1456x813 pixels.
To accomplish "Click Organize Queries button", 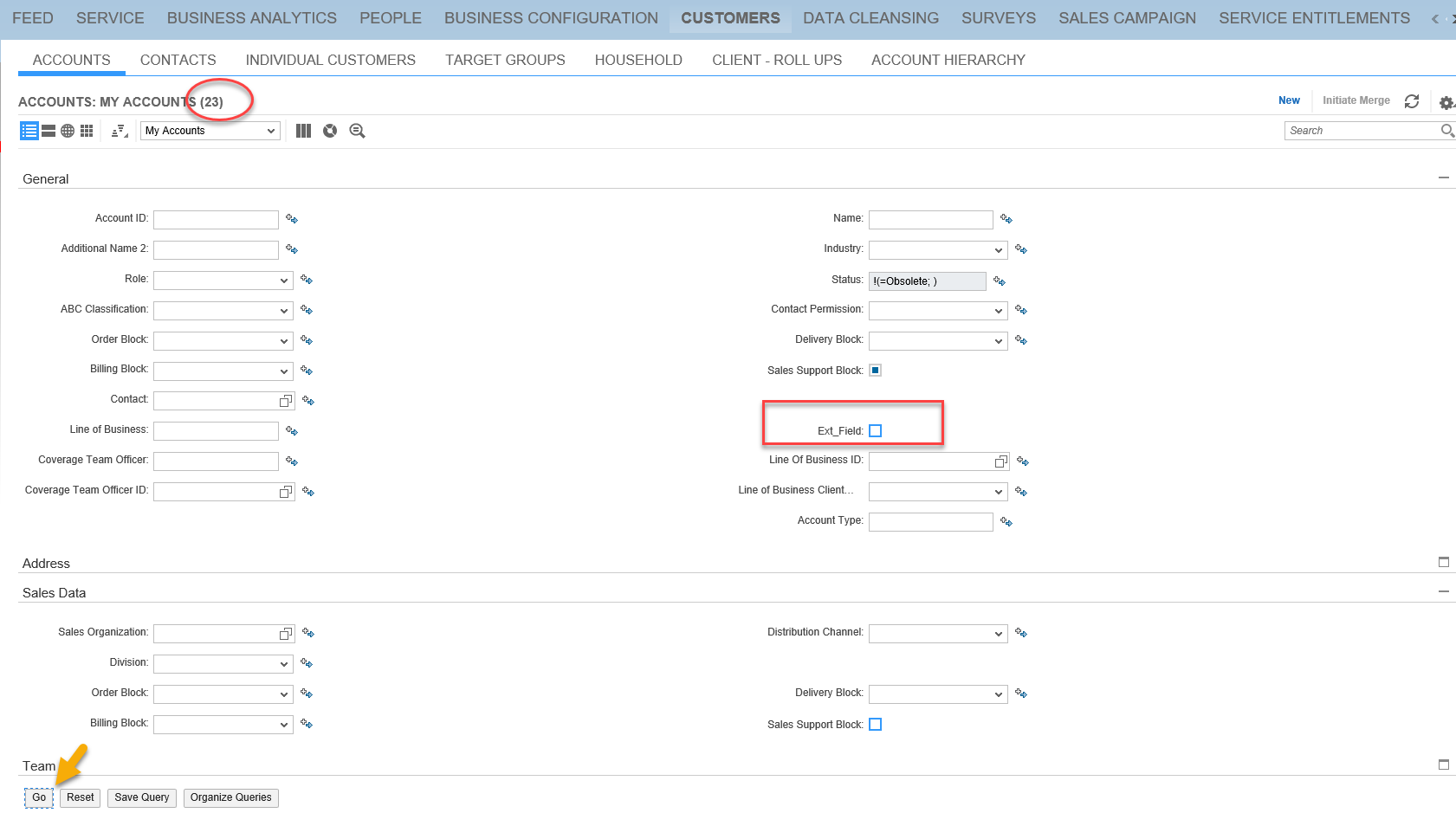I will tap(231, 798).
